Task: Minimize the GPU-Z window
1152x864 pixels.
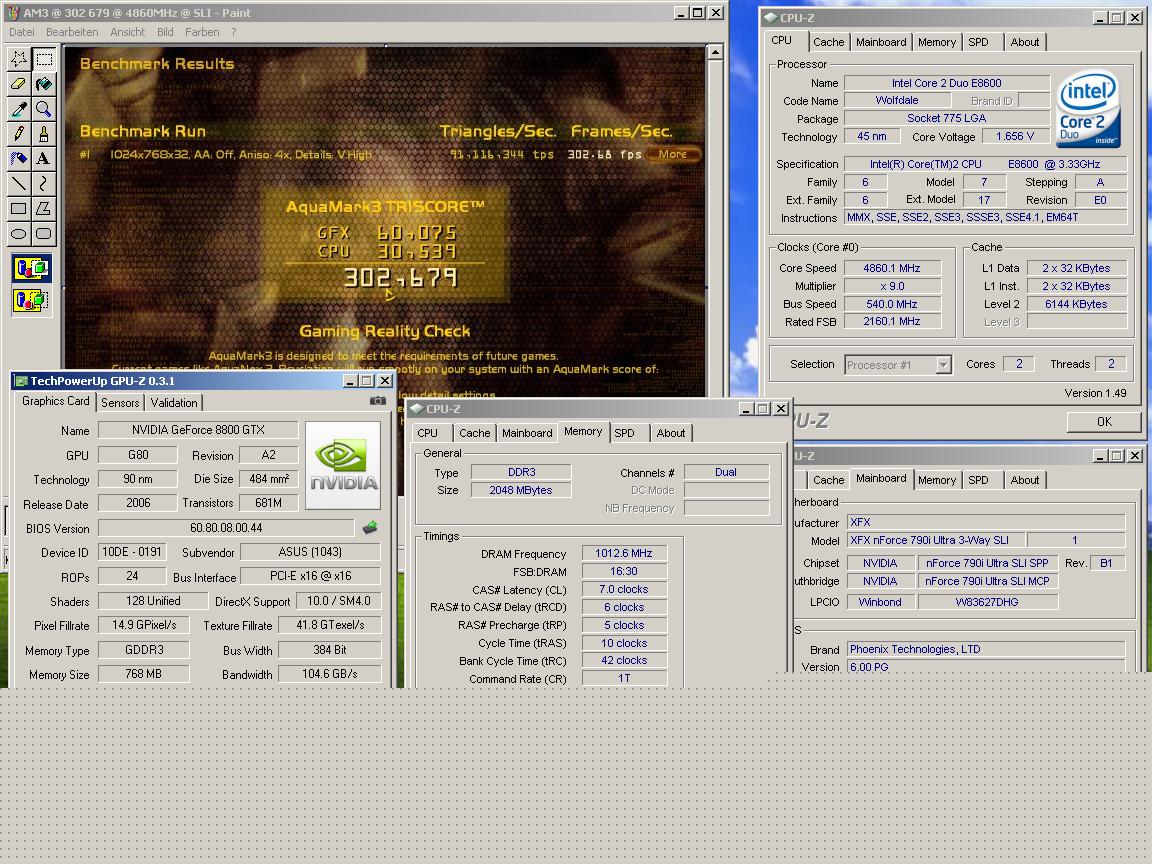Action: click(x=350, y=381)
